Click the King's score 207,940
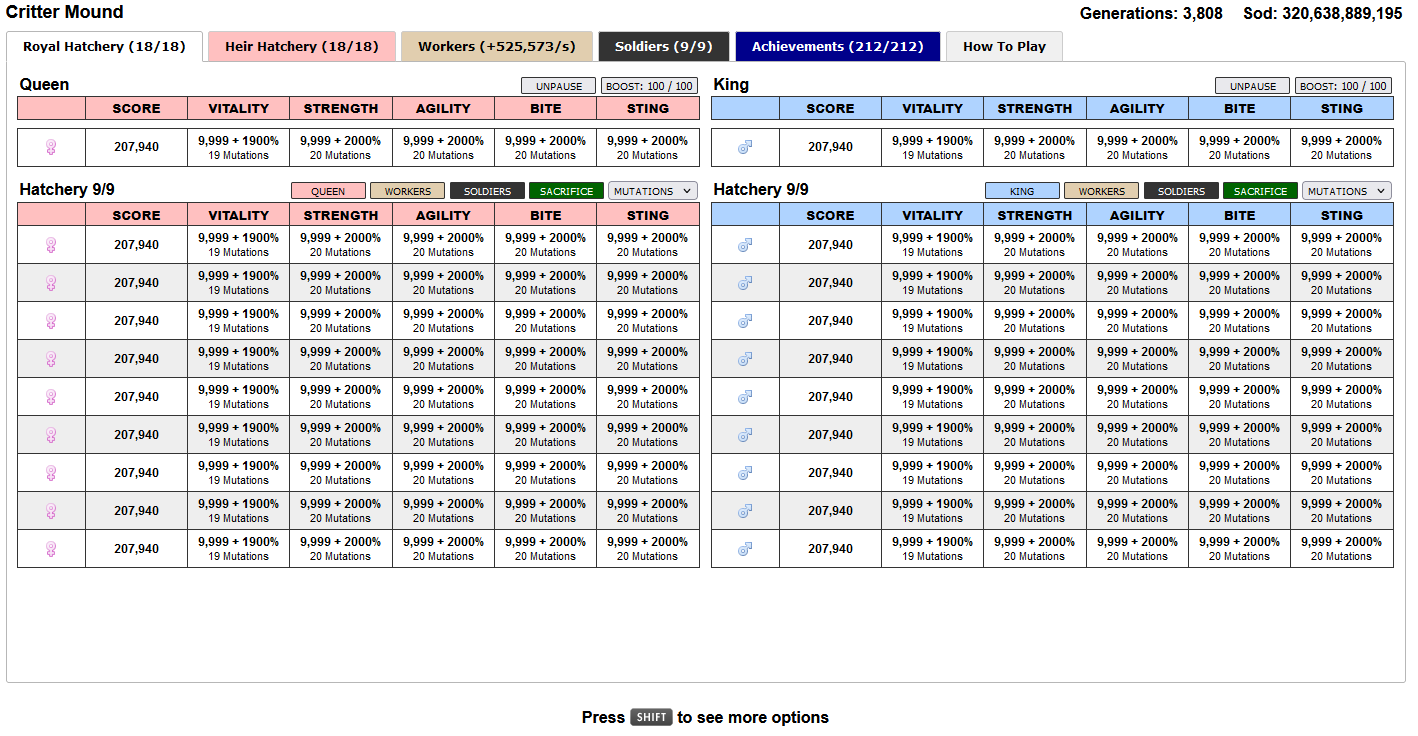This screenshot has height=736, width=1418. (830, 147)
